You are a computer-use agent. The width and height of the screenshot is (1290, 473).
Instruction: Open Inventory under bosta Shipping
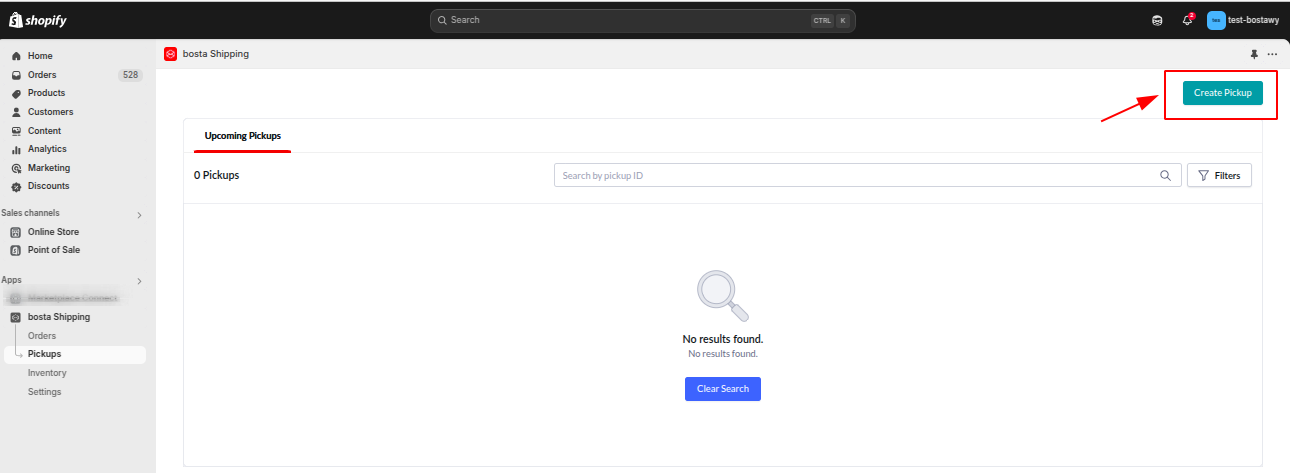47,373
